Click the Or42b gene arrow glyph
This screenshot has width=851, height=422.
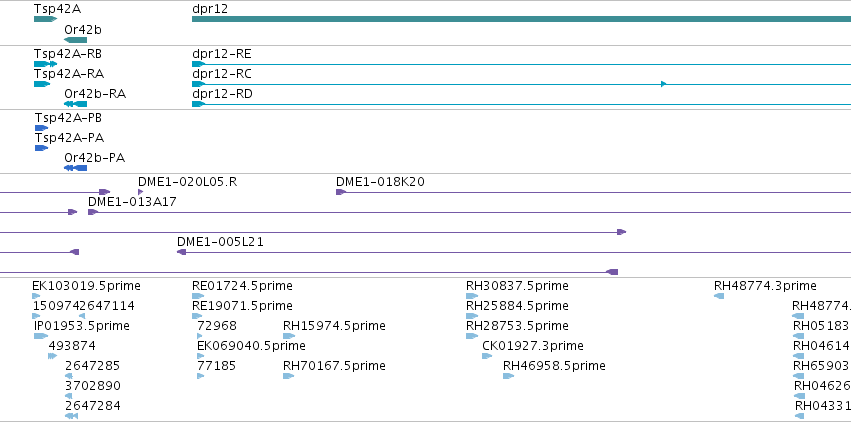click(75, 40)
